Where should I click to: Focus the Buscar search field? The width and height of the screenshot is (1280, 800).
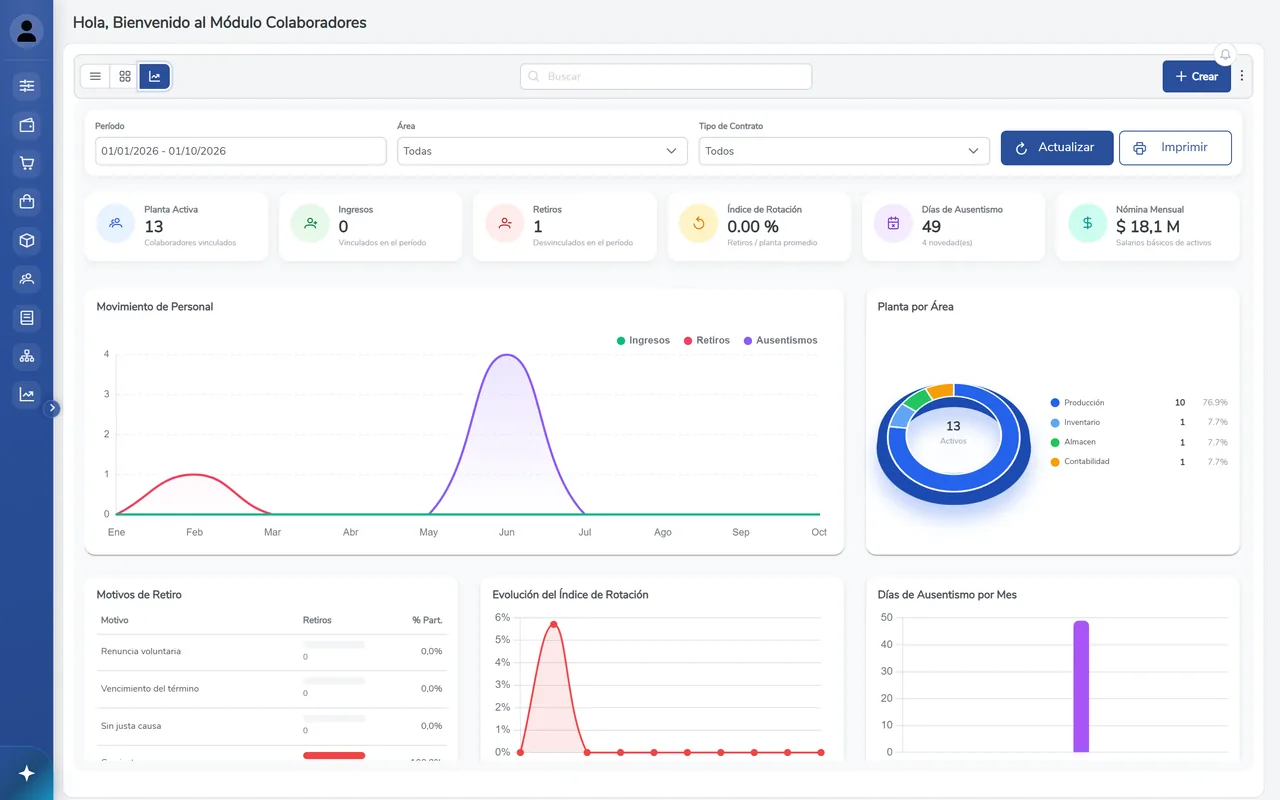tap(666, 76)
